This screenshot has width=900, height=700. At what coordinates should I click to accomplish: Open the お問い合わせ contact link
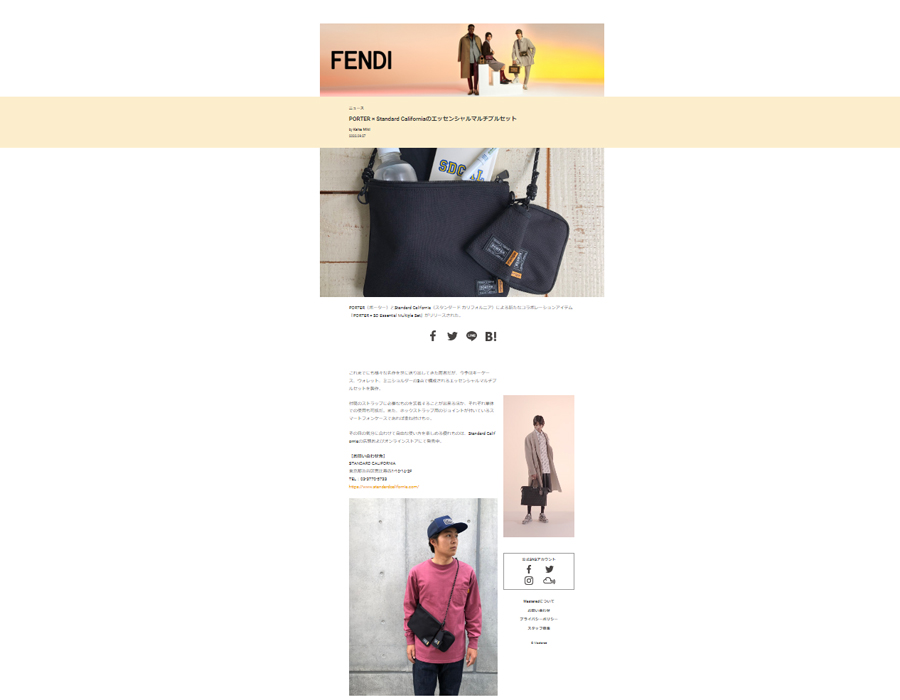[x=538, y=610]
